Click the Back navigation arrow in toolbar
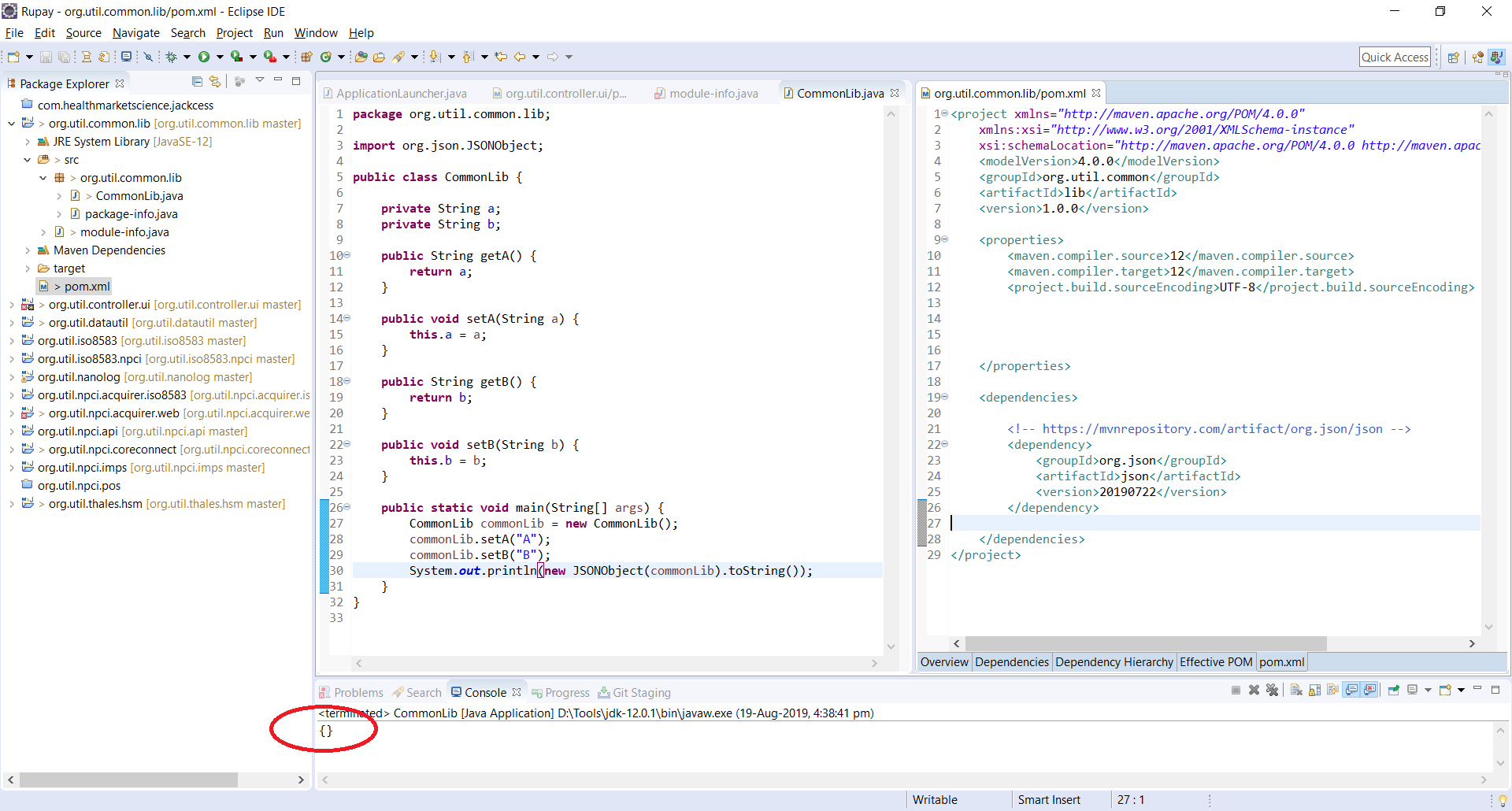 520,57
